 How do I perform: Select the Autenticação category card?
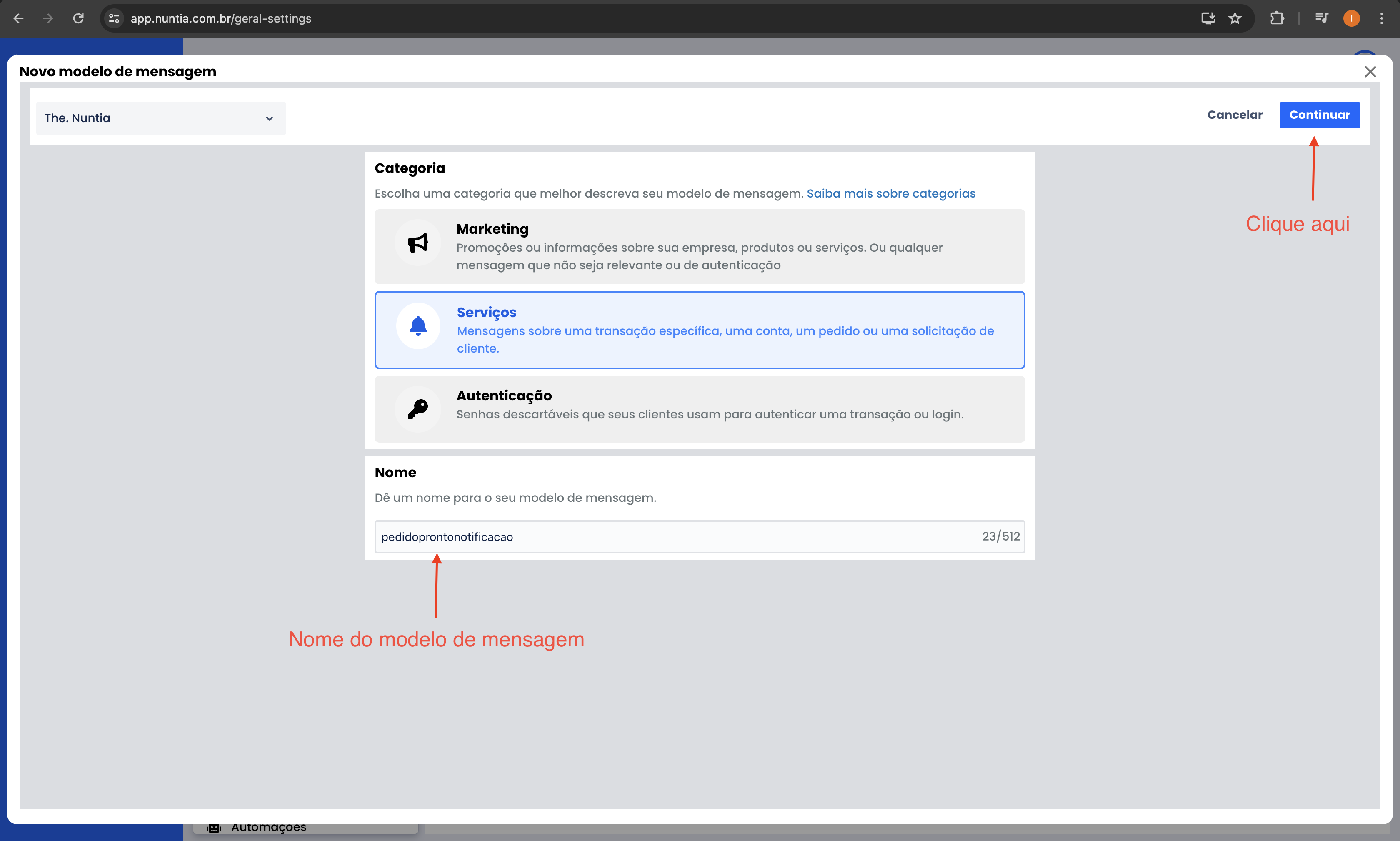[700, 409]
